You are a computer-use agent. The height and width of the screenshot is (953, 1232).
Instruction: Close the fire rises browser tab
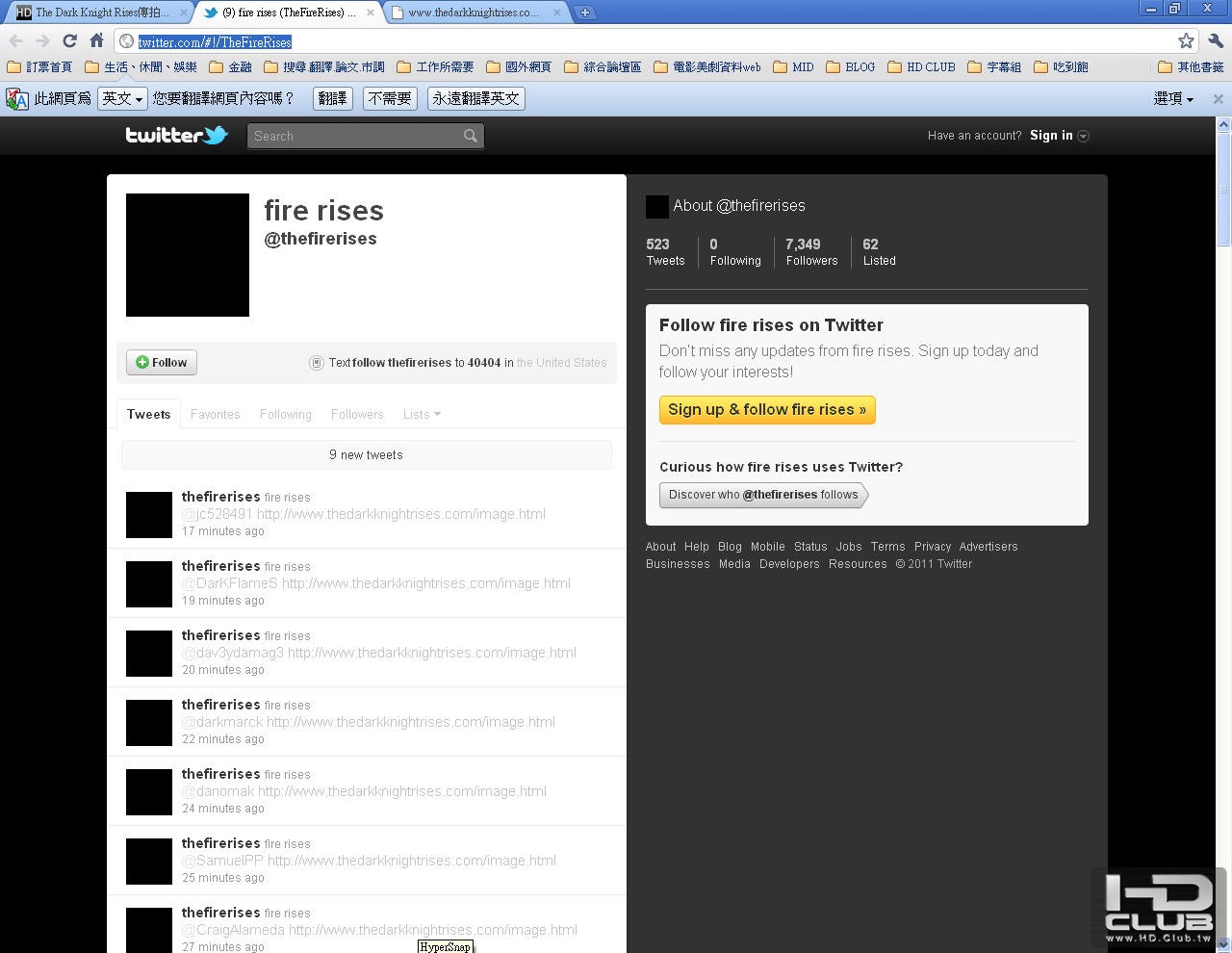tap(371, 13)
